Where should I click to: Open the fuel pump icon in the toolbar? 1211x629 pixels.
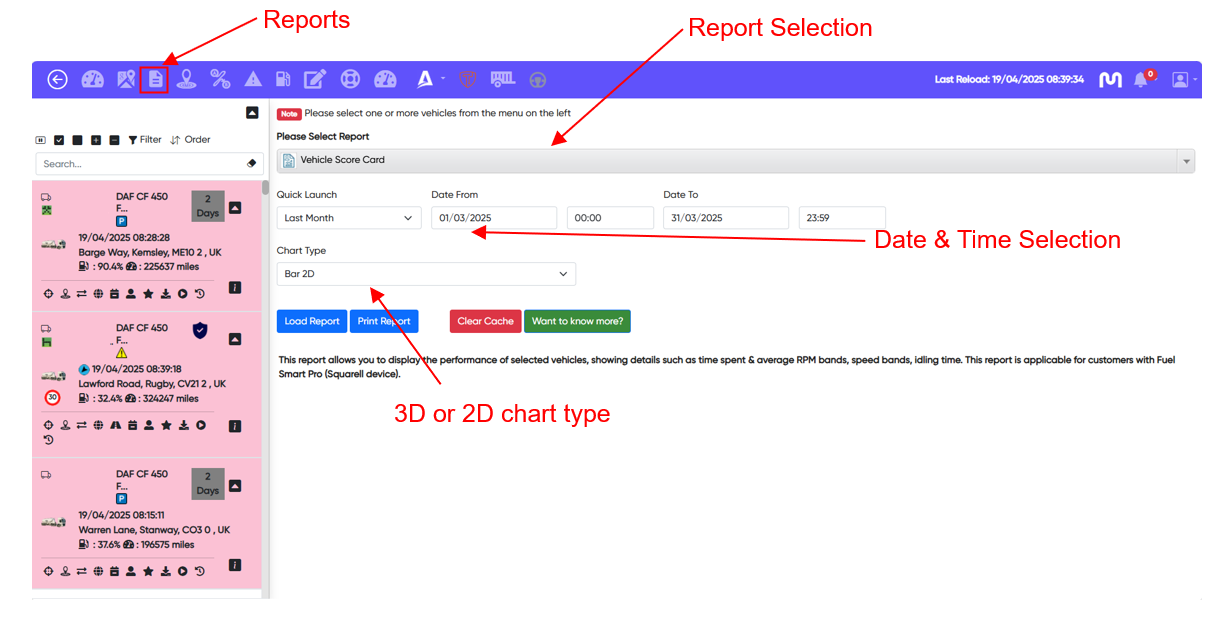point(283,79)
